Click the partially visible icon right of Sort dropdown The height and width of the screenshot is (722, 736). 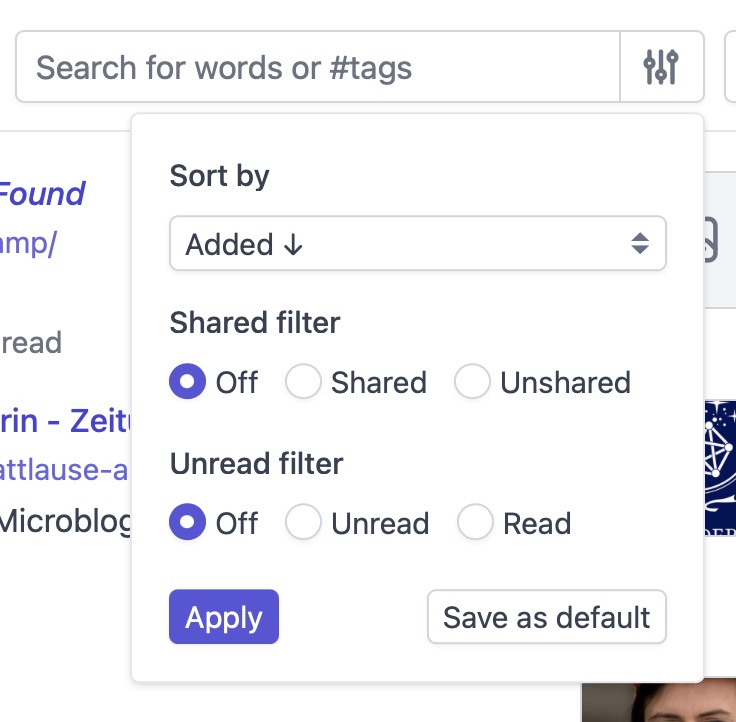point(711,241)
